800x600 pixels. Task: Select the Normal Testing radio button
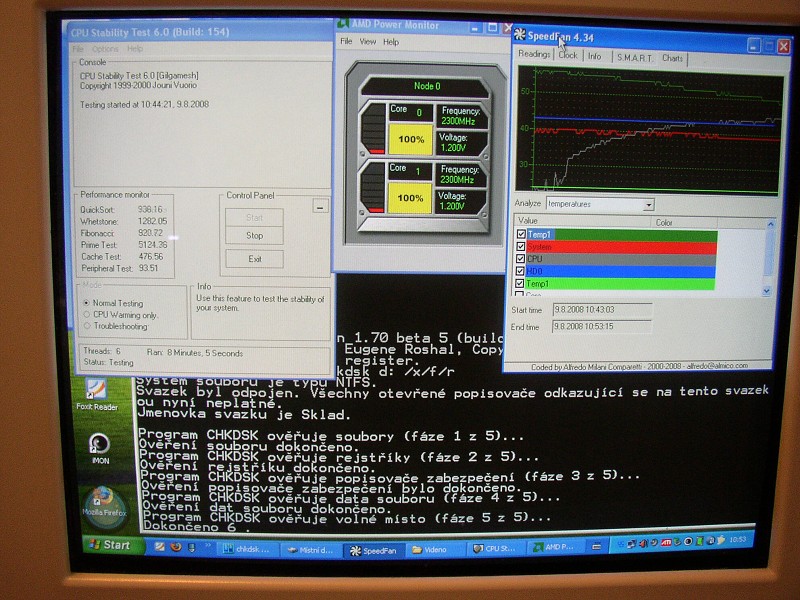tap(86, 303)
